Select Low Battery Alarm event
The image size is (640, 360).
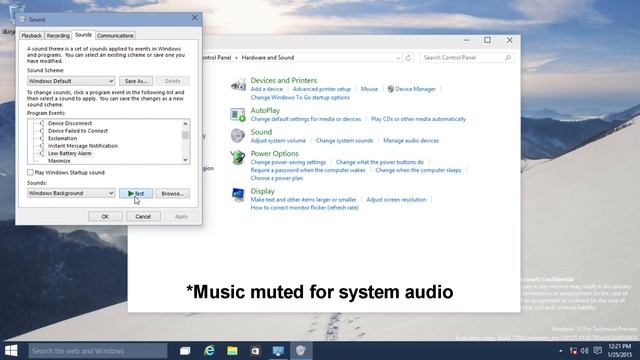coord(70,153)
